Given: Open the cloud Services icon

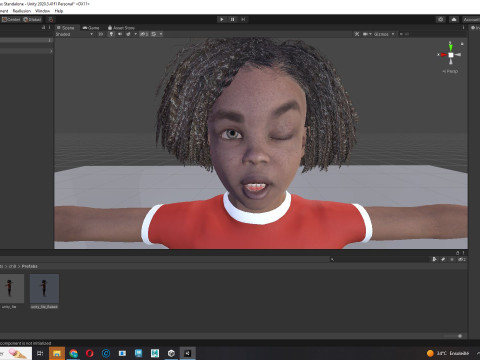Looking at the screenshot, I should tap(454, 19).
